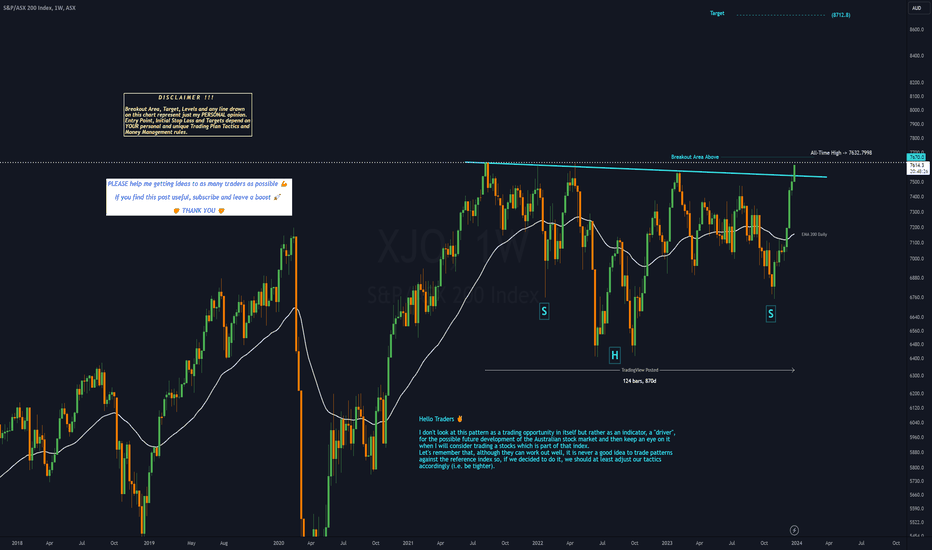Click the lightning bolt event icon
Screen dimensions: 932x550
click(x=794, y=530)
